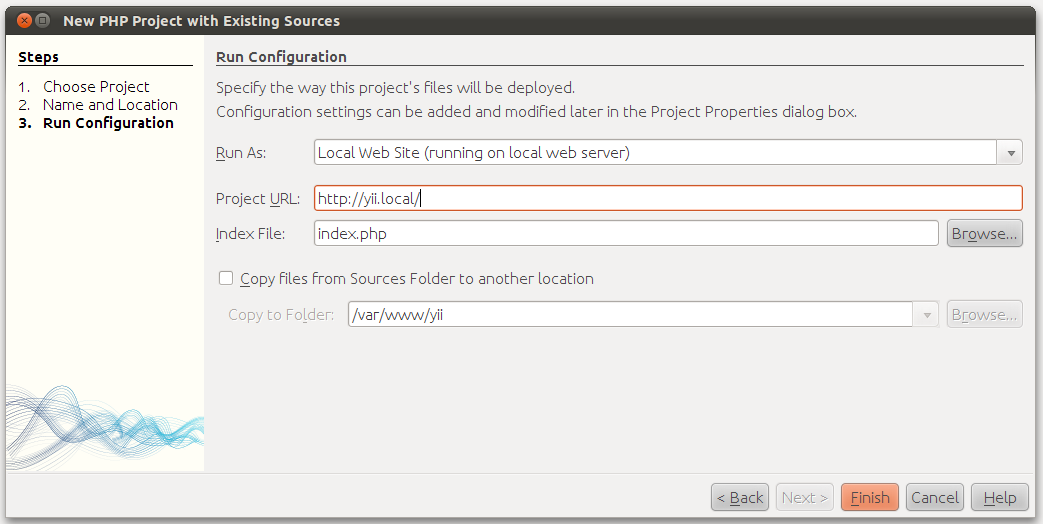Open the Copy to Folder dropdown arrow
Screen dimensions: 1043x524
pos(926,315)
